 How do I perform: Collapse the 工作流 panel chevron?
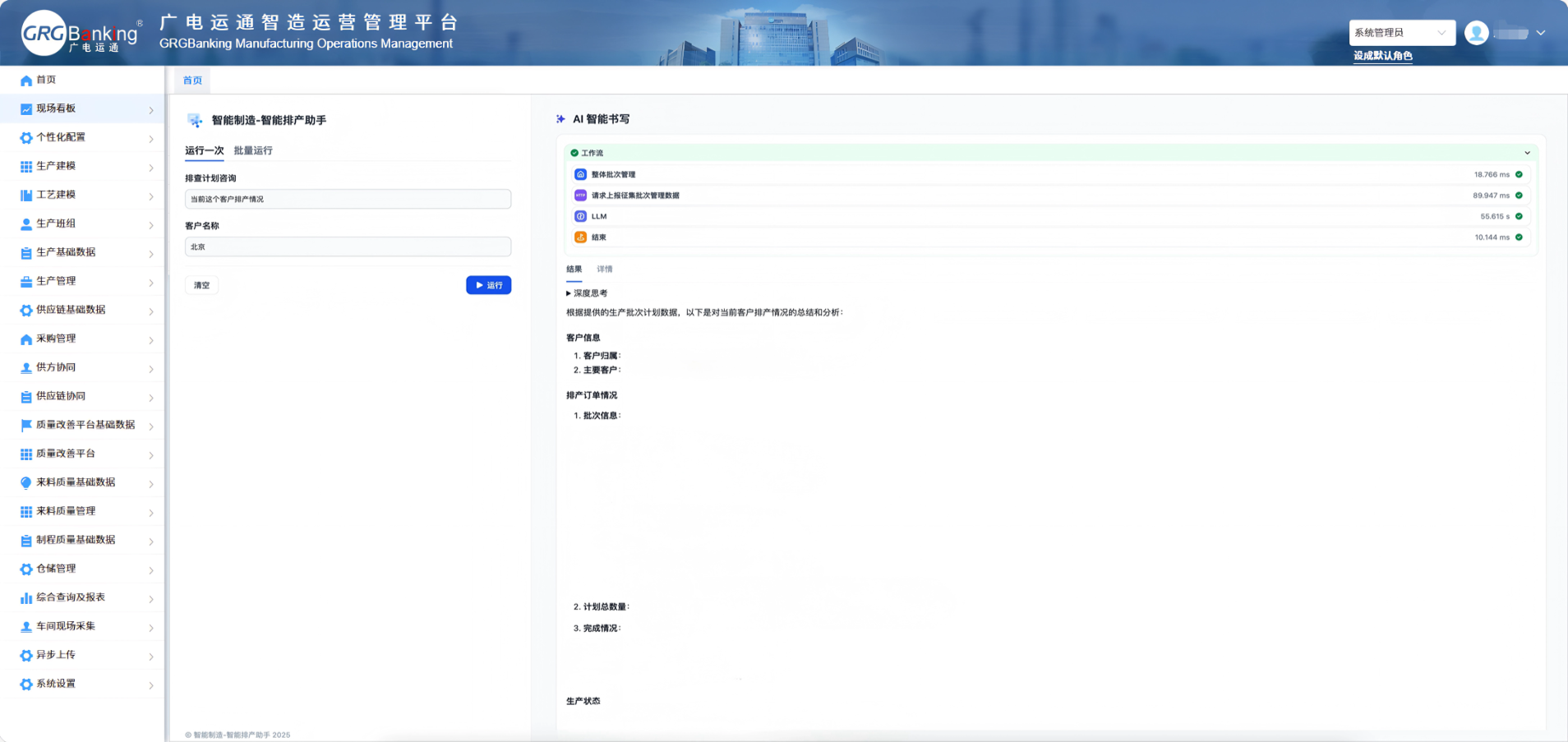pyautogui.click(x=1527, y=153)
